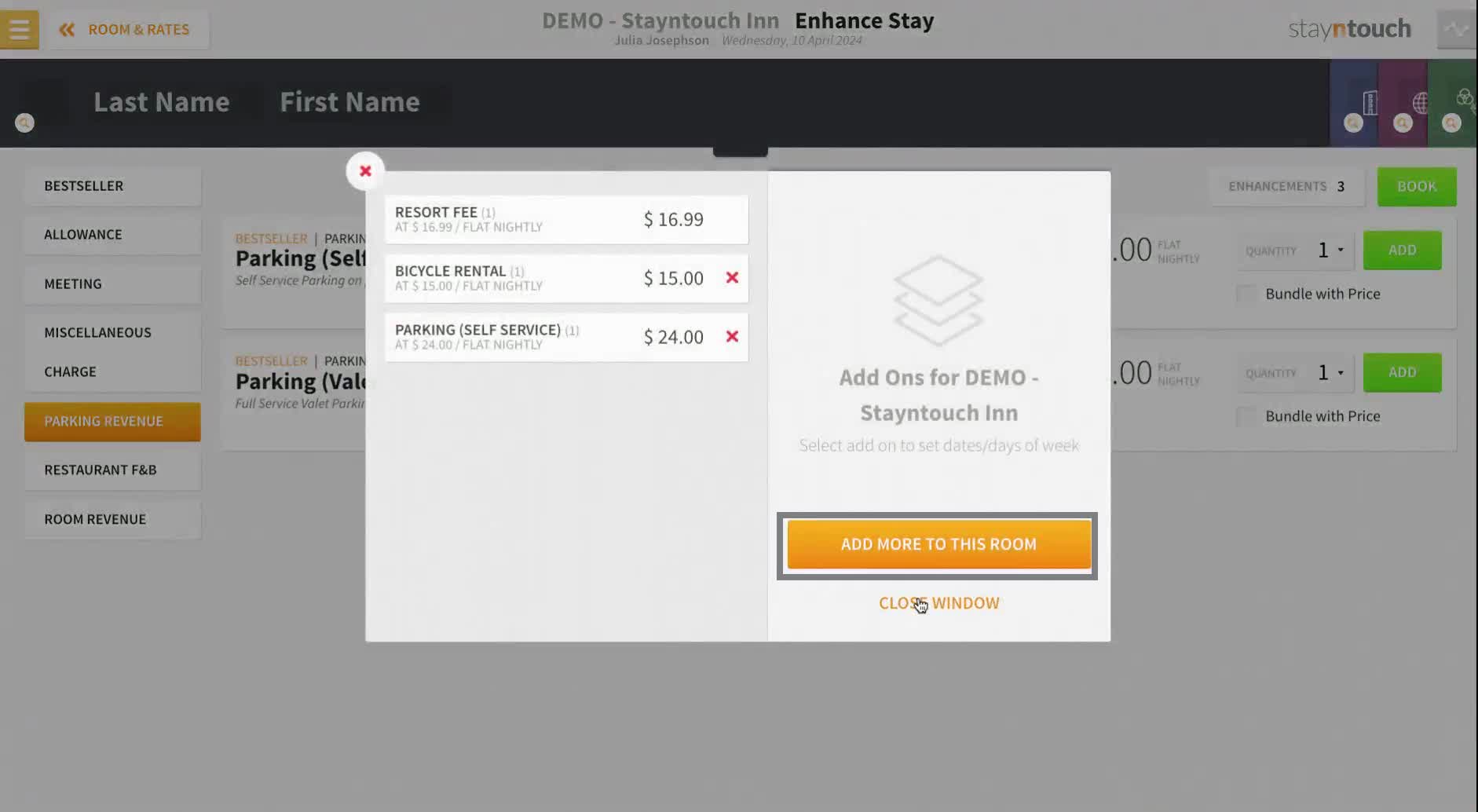Open the group card circles icon
1478x812 pixels.
(1465, 99)
